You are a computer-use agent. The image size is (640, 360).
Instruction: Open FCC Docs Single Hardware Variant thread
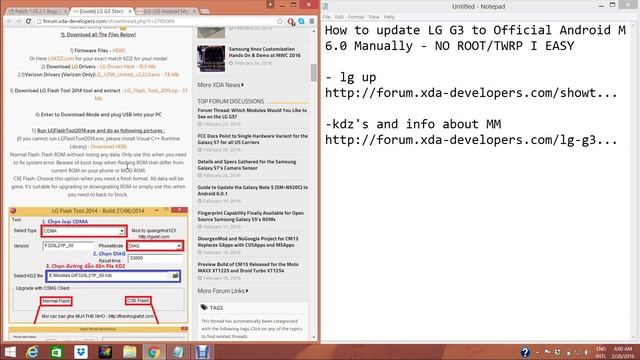(x=253, y=139)
